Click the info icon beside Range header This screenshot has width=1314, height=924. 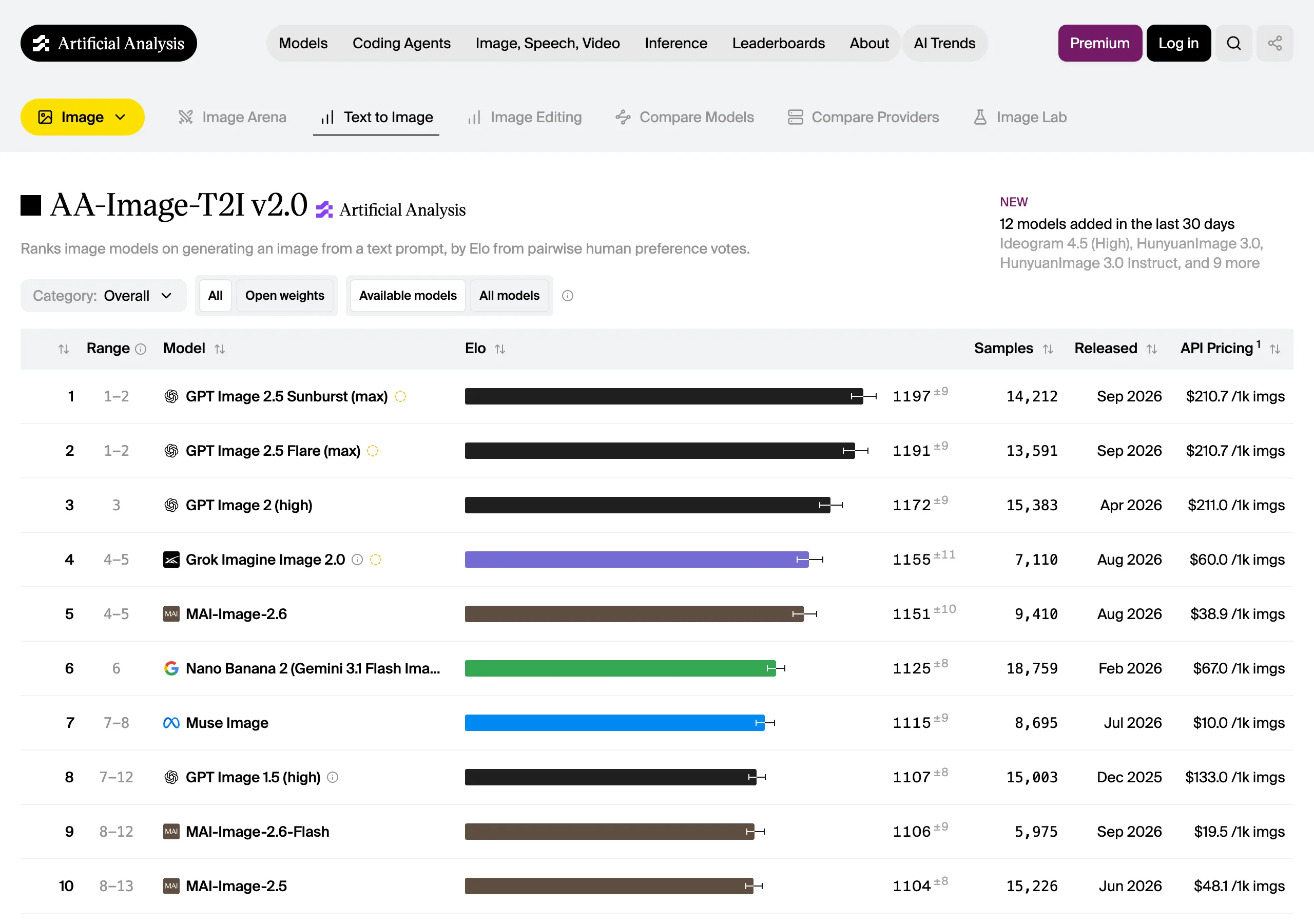(141, 349)
